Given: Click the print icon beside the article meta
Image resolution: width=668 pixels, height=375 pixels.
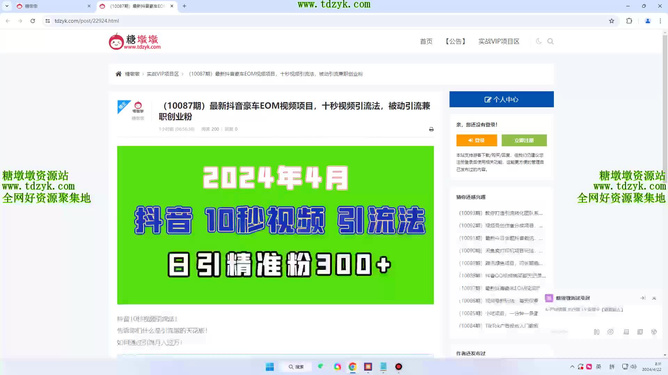Looking at the screenshot, I should (431, 129).
